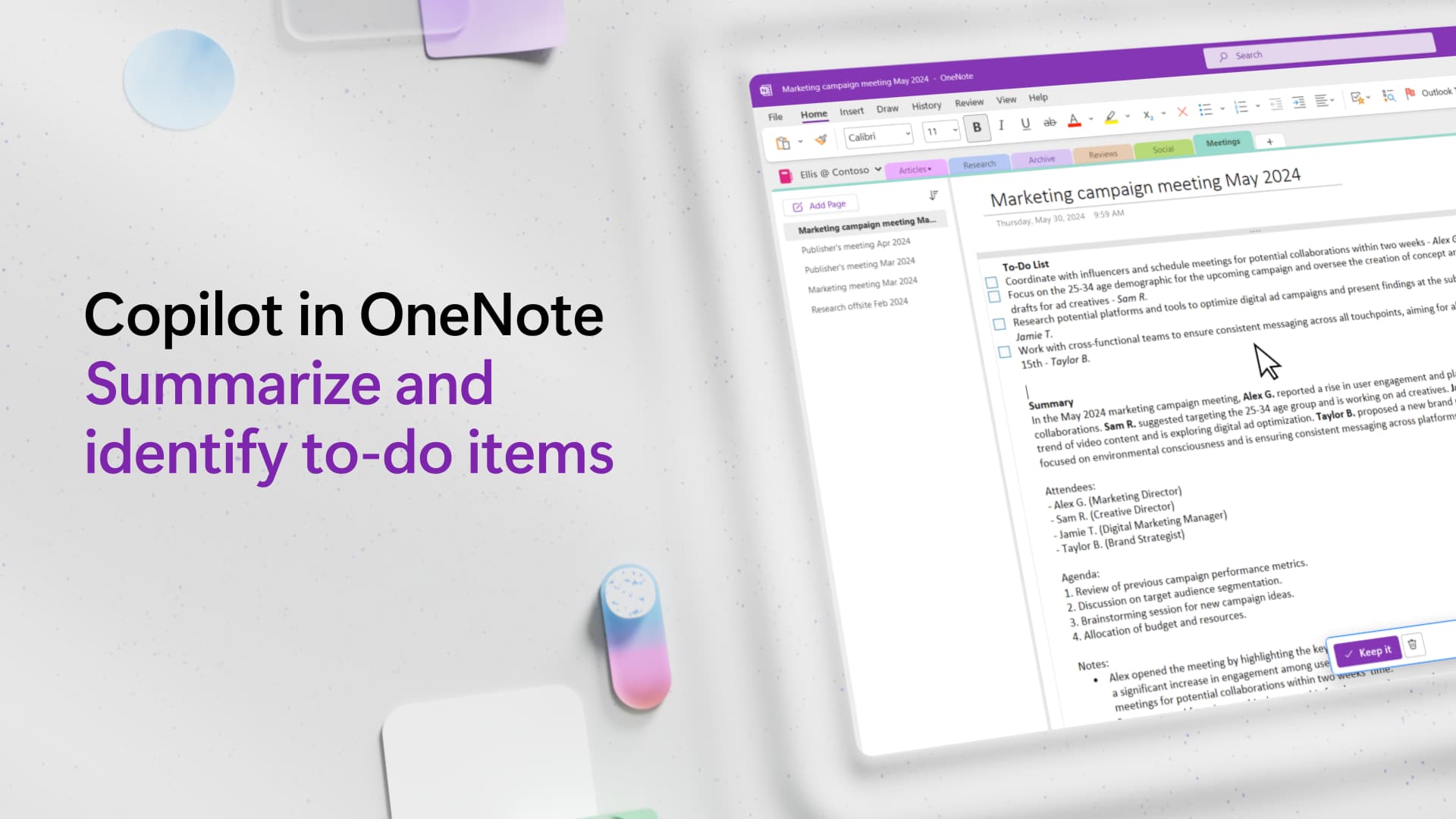Click the Bold formatting icon
Viewport: 1456px width, 819px height.
pos(978,128)
